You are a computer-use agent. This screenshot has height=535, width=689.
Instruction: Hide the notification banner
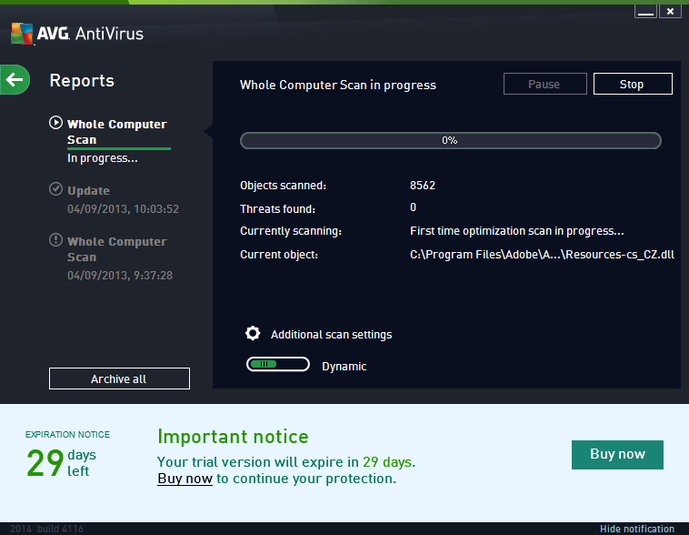point(637,529)
